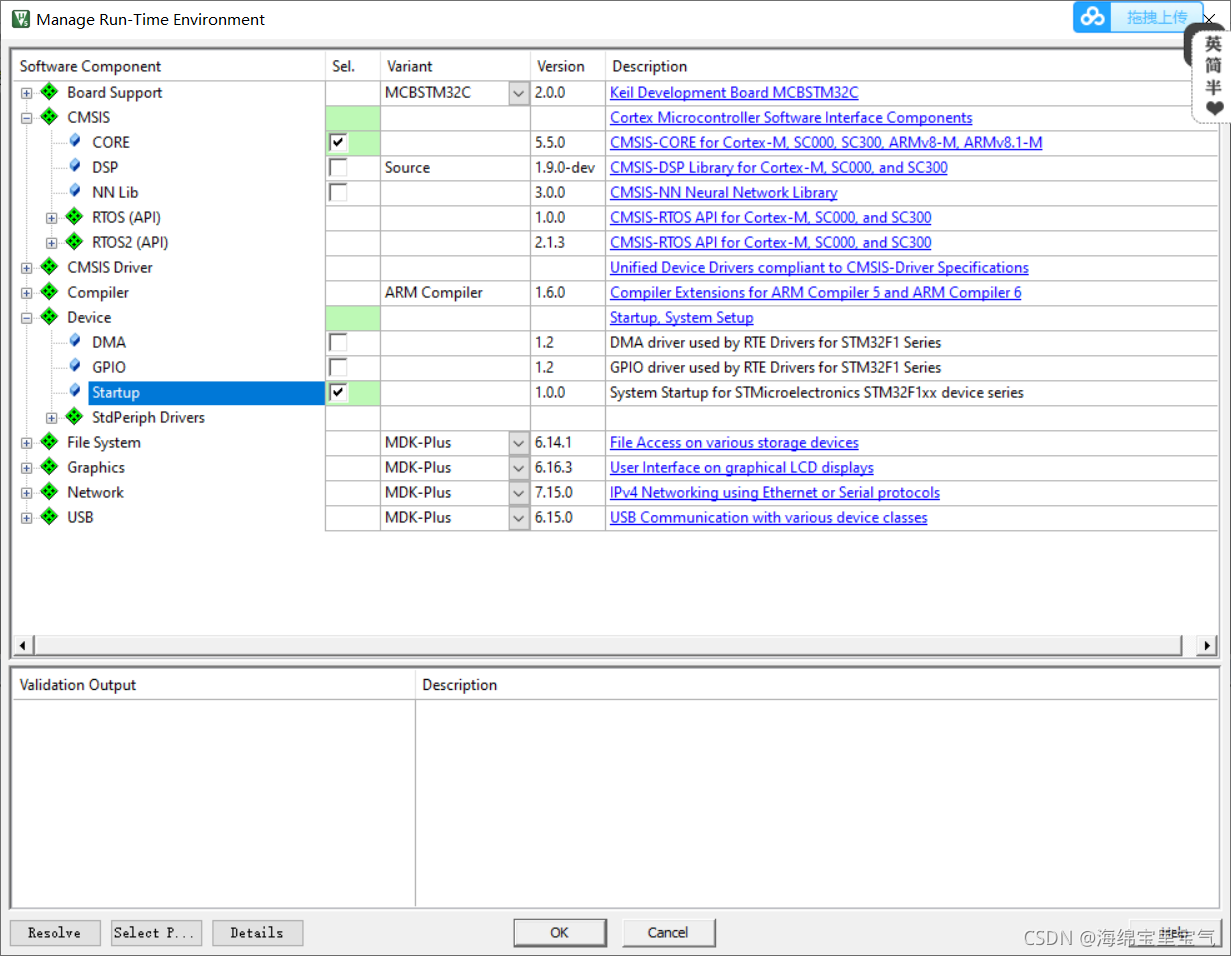Open CMSIS-DSP Library description link
This screenshot has height=956, width=1231.
pos(779,167)
